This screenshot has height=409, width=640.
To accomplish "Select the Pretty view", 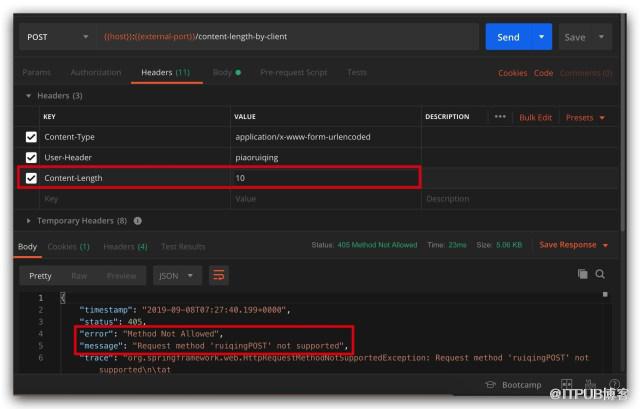I will pyautogui.click(x=40, y=276).
